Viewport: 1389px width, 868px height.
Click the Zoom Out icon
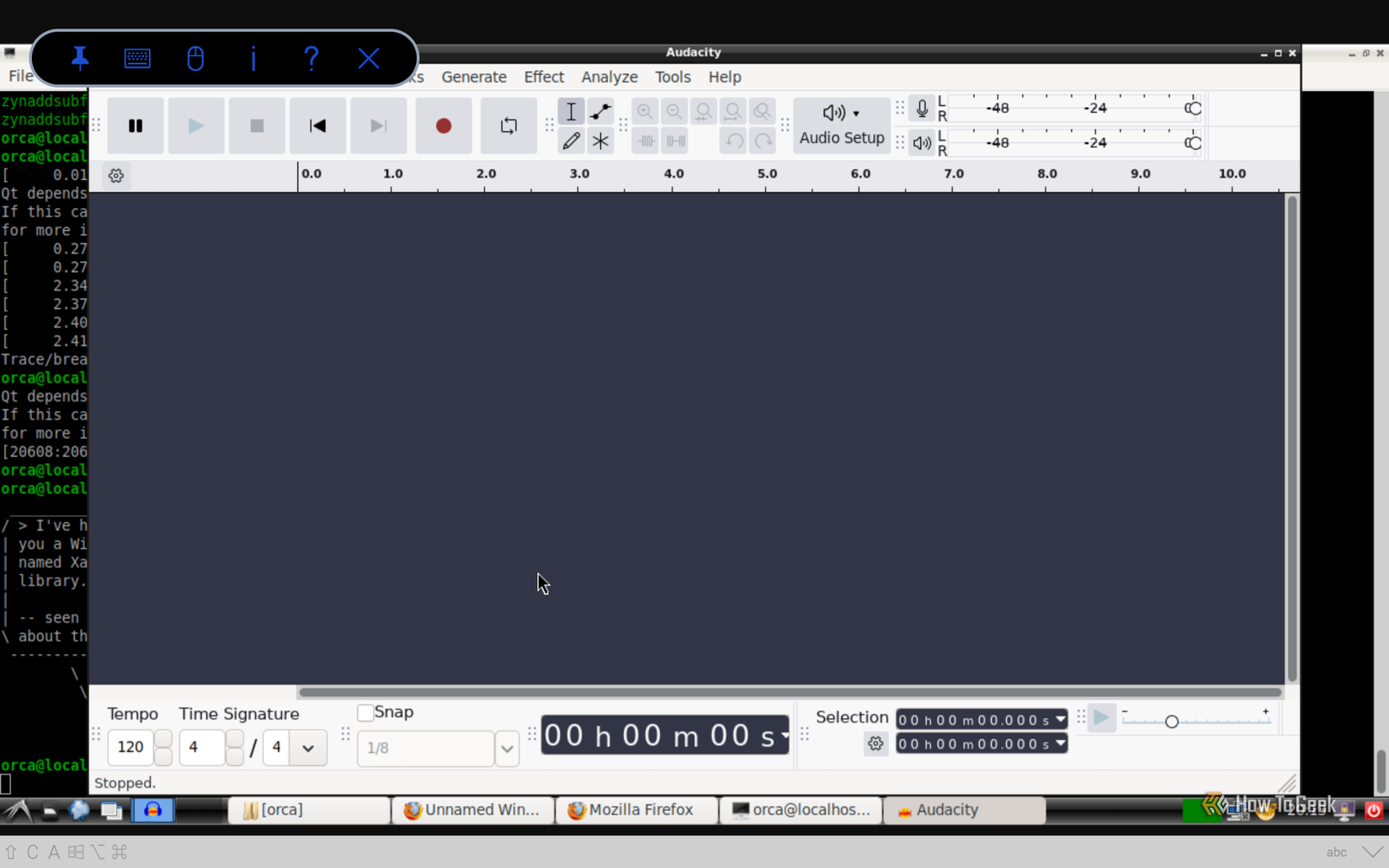pos(674,111)
